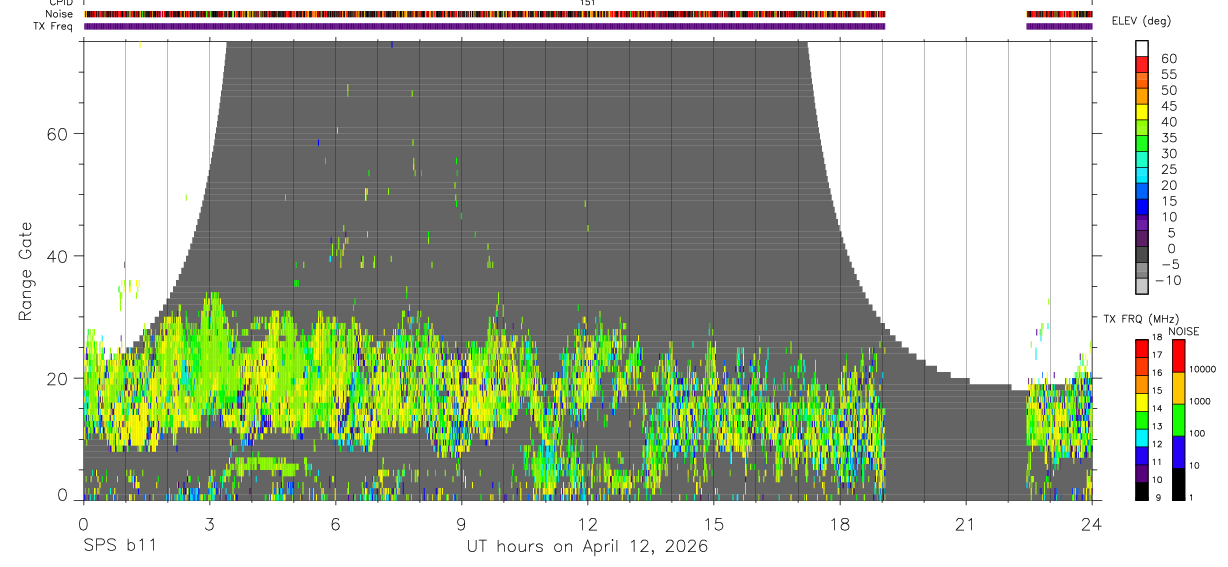Select the red top block of TX FRQ bar
The image size is (1228, 567).
coord(1142,349)
